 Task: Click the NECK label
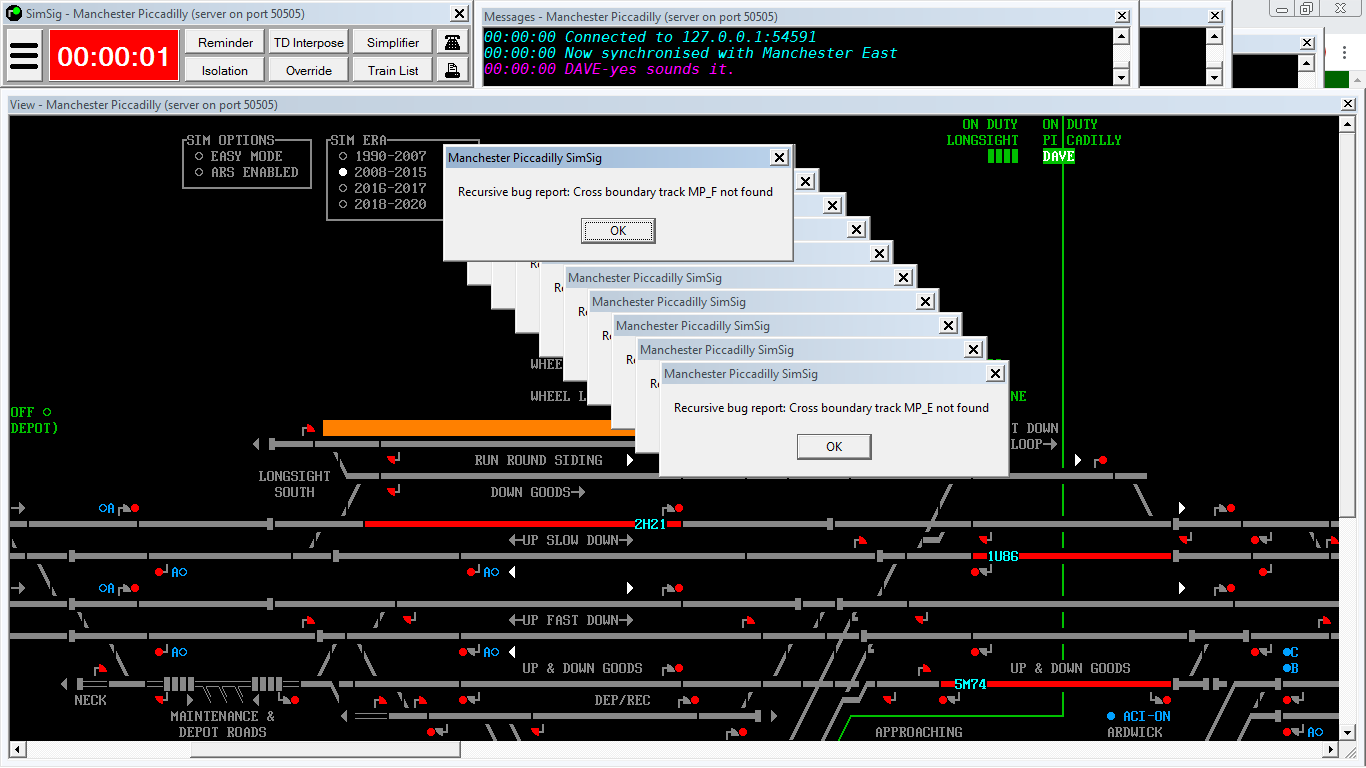tap(90, 700)
